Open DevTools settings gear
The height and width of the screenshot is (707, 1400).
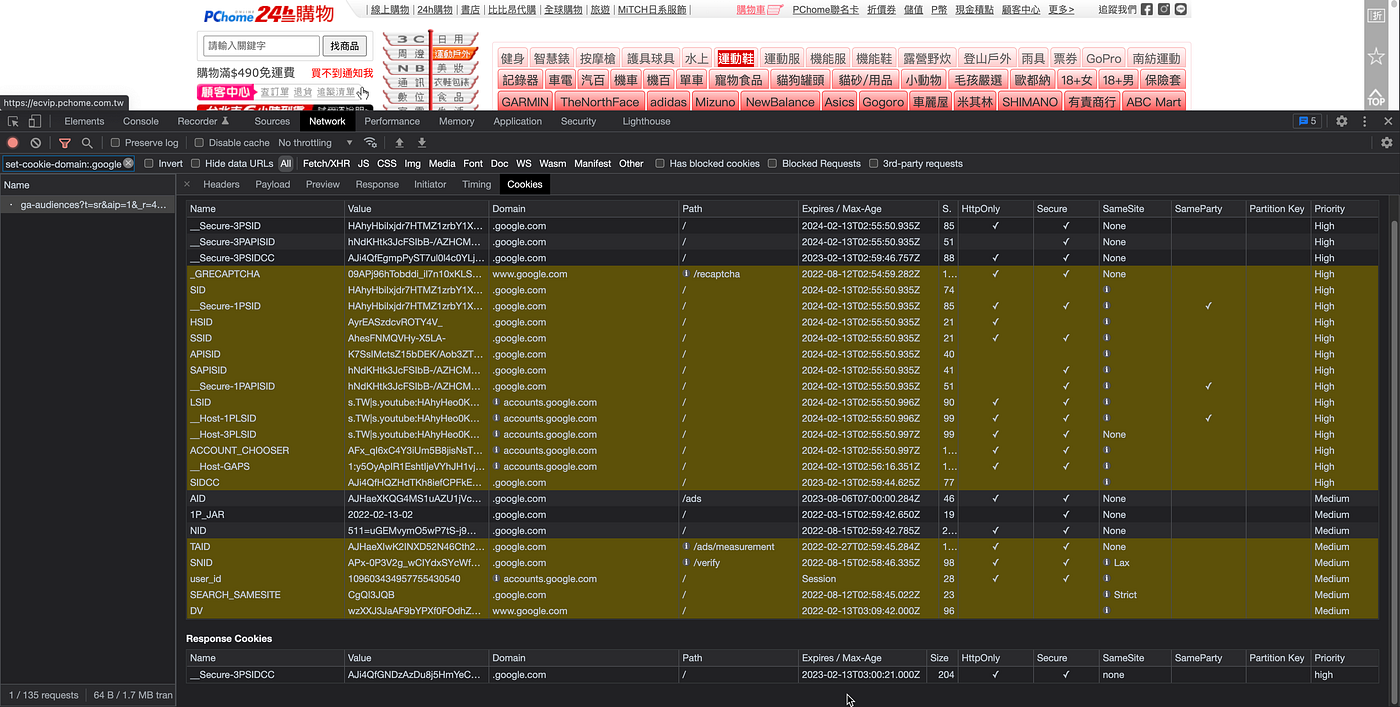point(1342,121)
